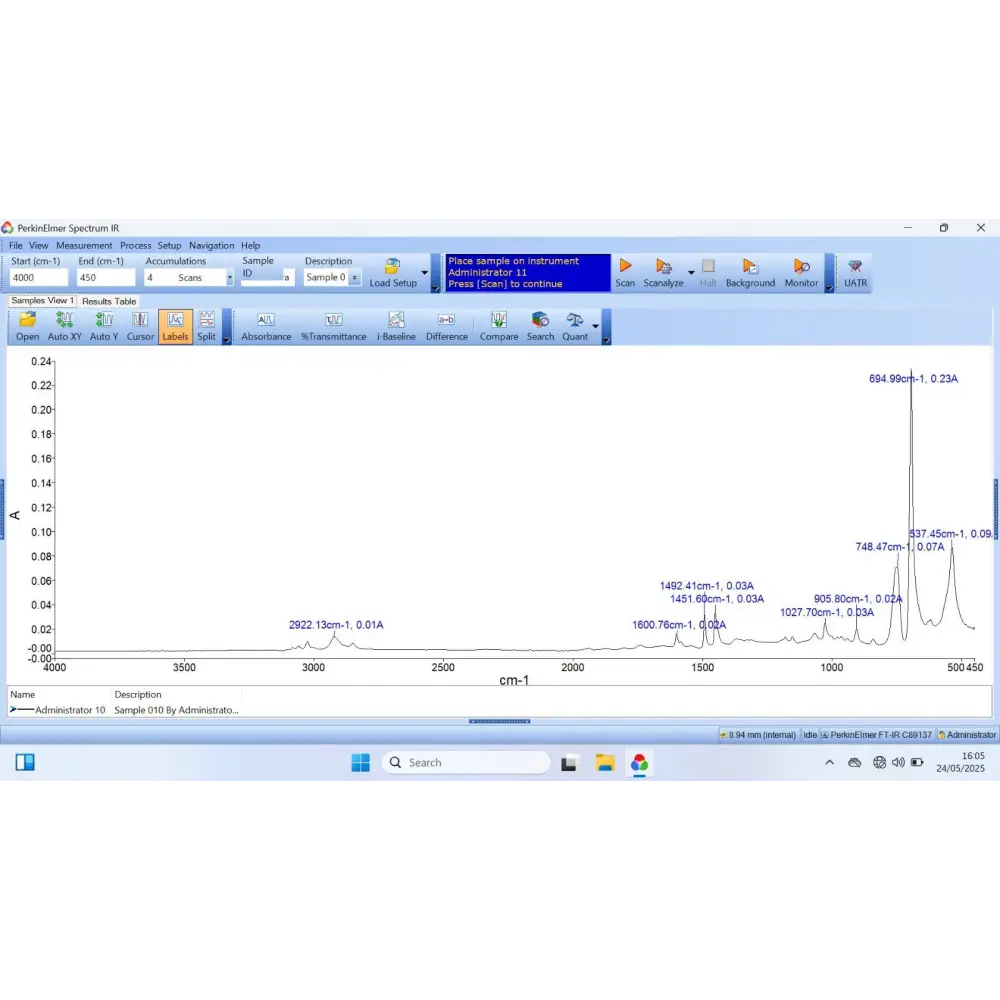The image size is (1000, 1000).
Task: Expand the Quant dropdown arrow
Action: point(596,327)
